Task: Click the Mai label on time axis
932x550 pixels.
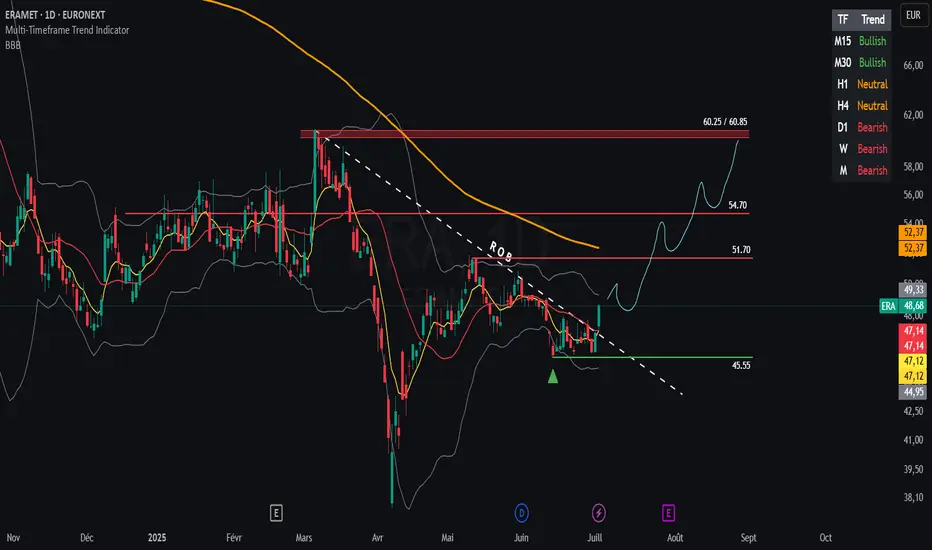Action: (447, 538)
